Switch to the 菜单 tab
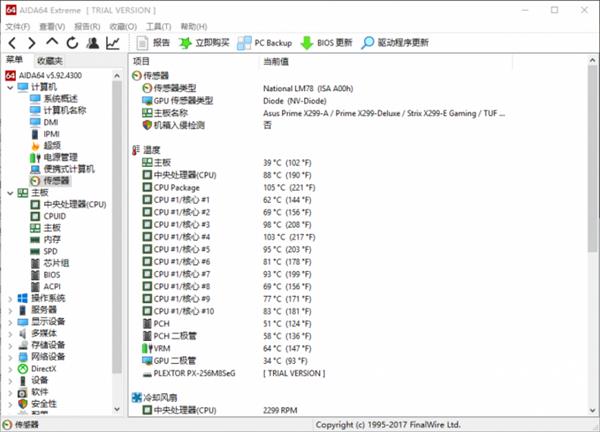This screenshot has height=432, width=600. [15, 60]
